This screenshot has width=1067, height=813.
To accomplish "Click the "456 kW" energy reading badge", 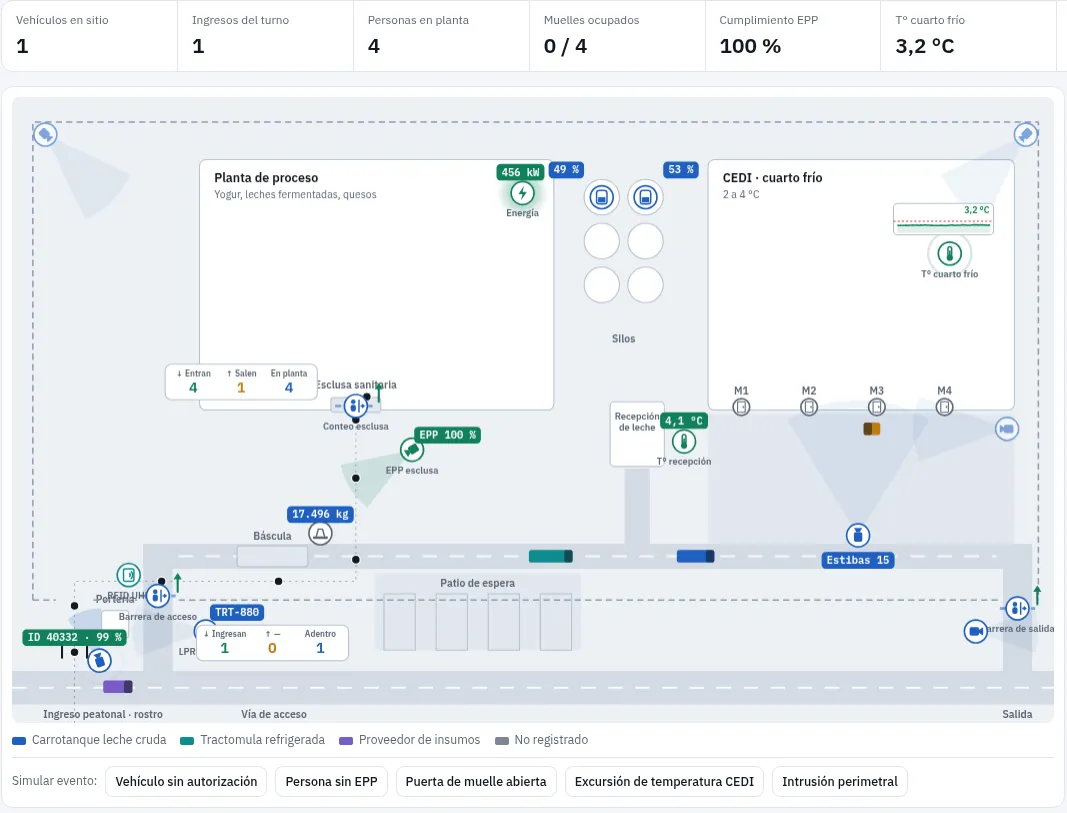I will pyautogui.click(x=520, y=172).
